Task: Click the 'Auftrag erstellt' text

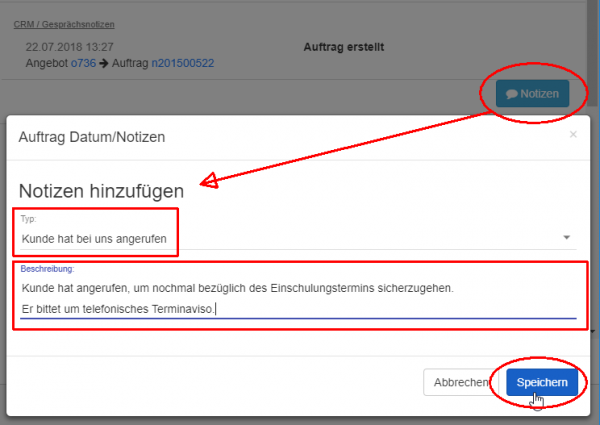Action: point(344,47)
